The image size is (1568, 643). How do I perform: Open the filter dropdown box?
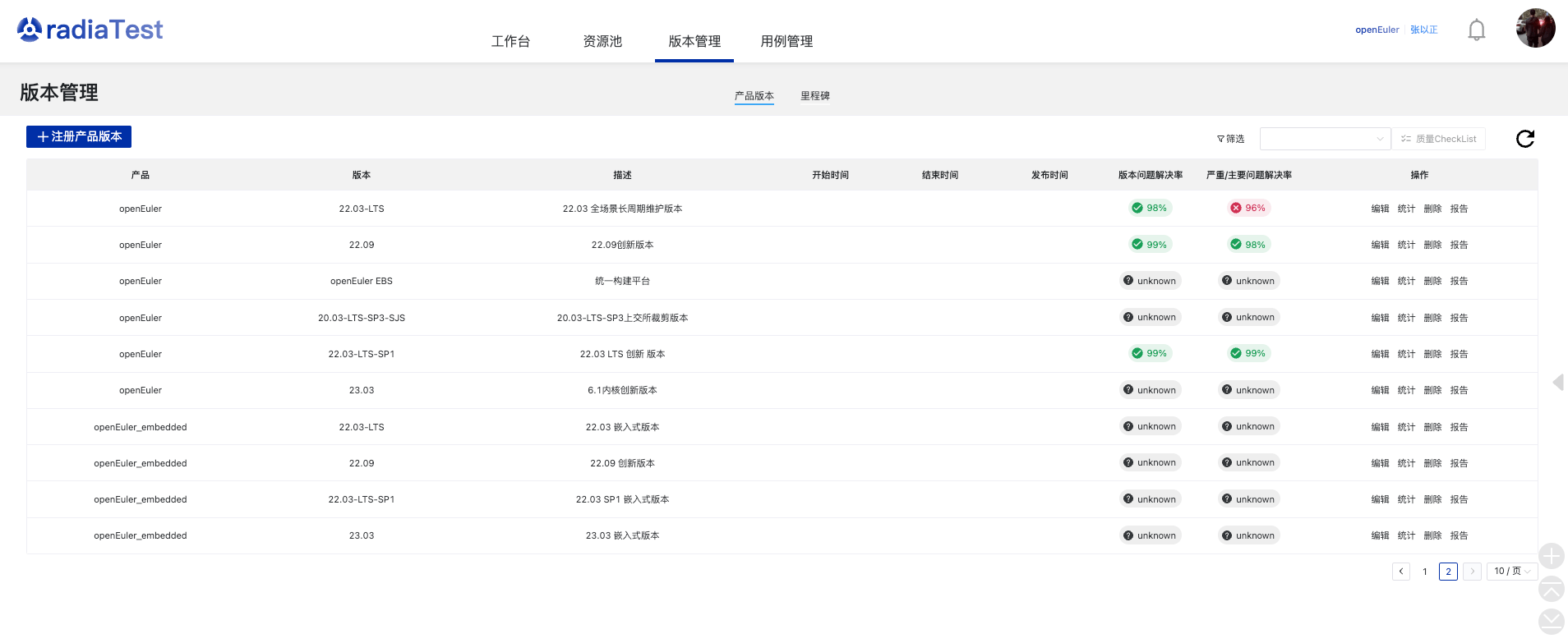(x=1324, y=139)
